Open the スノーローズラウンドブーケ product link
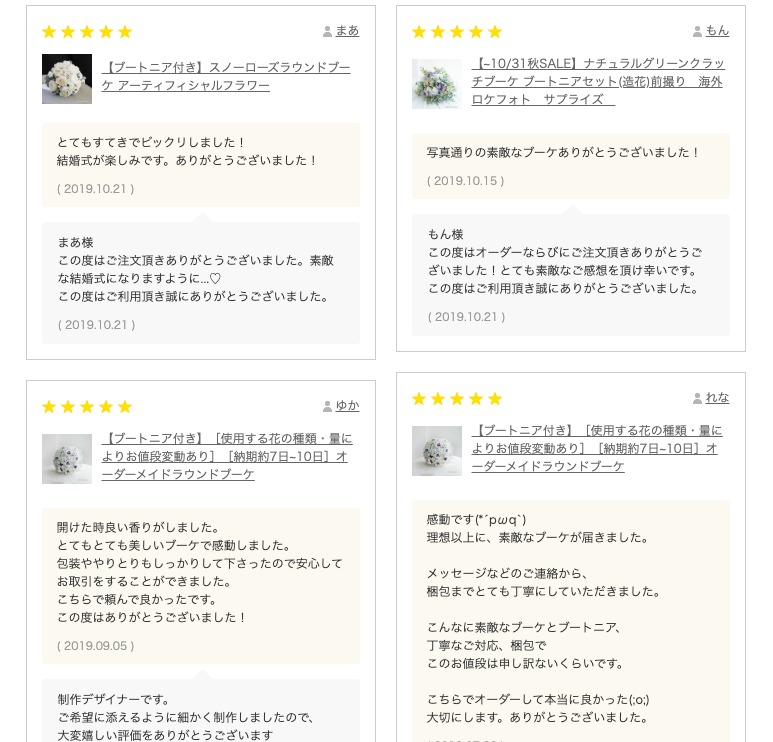The image size is (773, 742). (226, 77)
